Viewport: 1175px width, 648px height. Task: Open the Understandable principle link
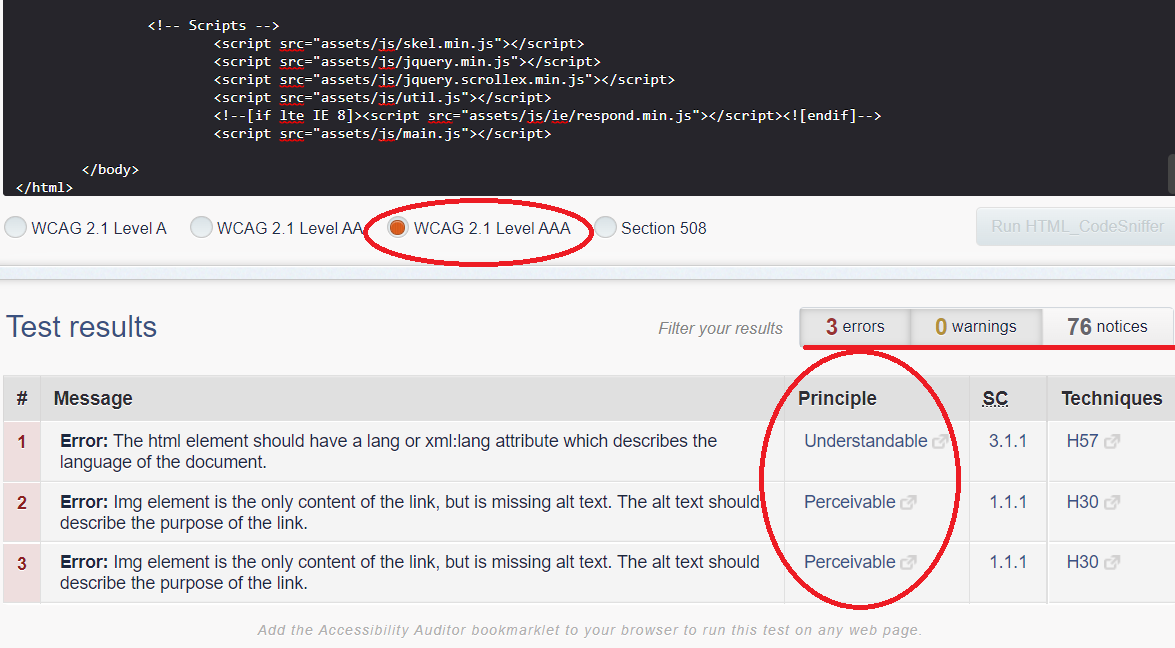pyautogui.click(x=865, y=441)
